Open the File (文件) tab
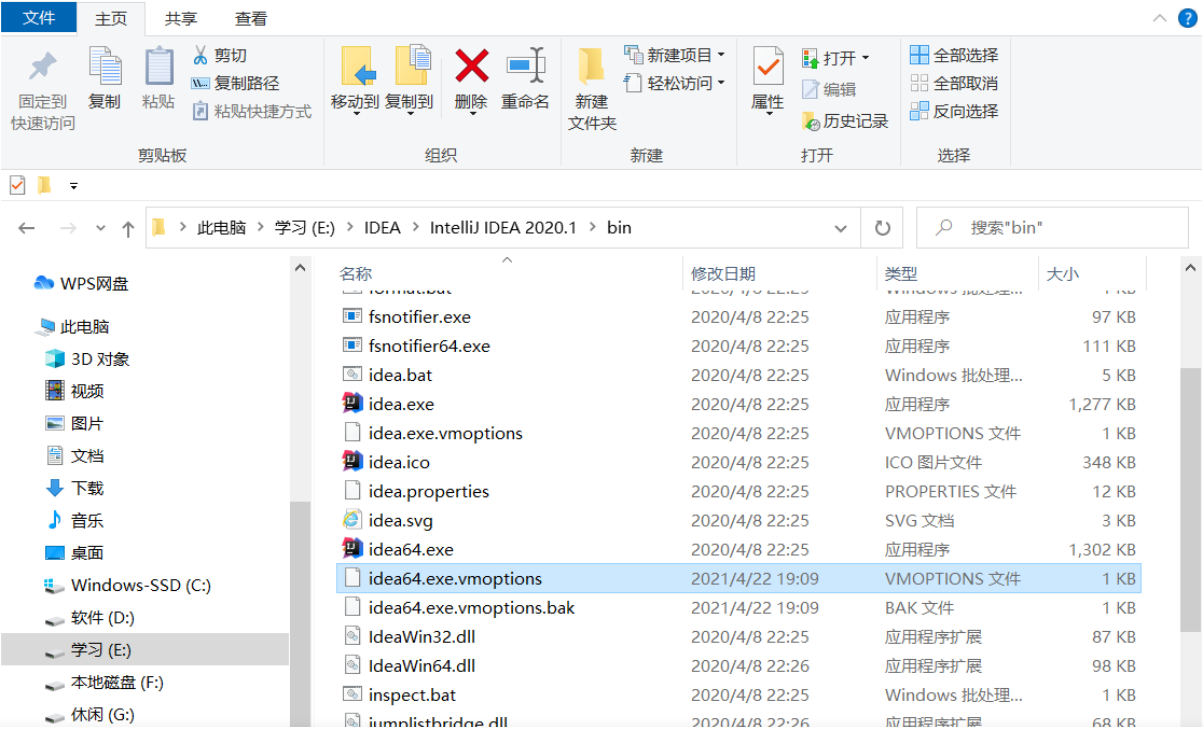The width and height of the screenshot is (1204, 734). click(x=39, y=18)
